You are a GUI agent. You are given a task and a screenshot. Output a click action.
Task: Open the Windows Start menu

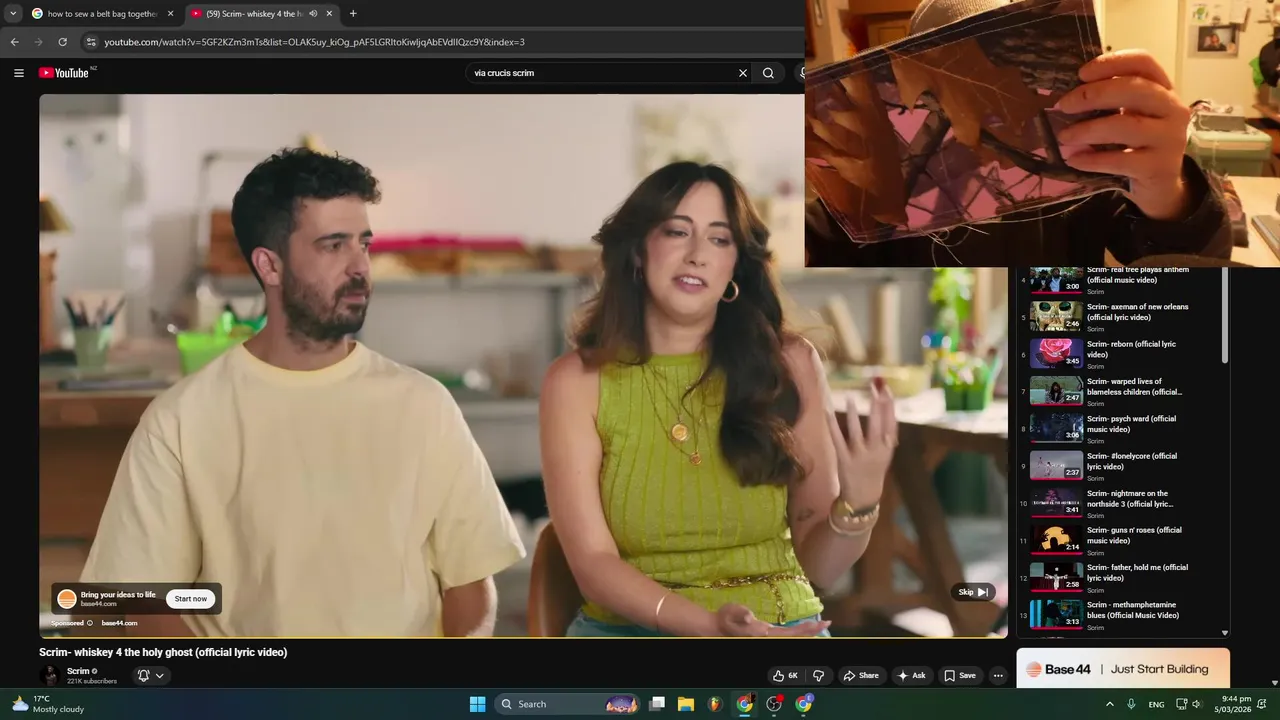(478, 704)
